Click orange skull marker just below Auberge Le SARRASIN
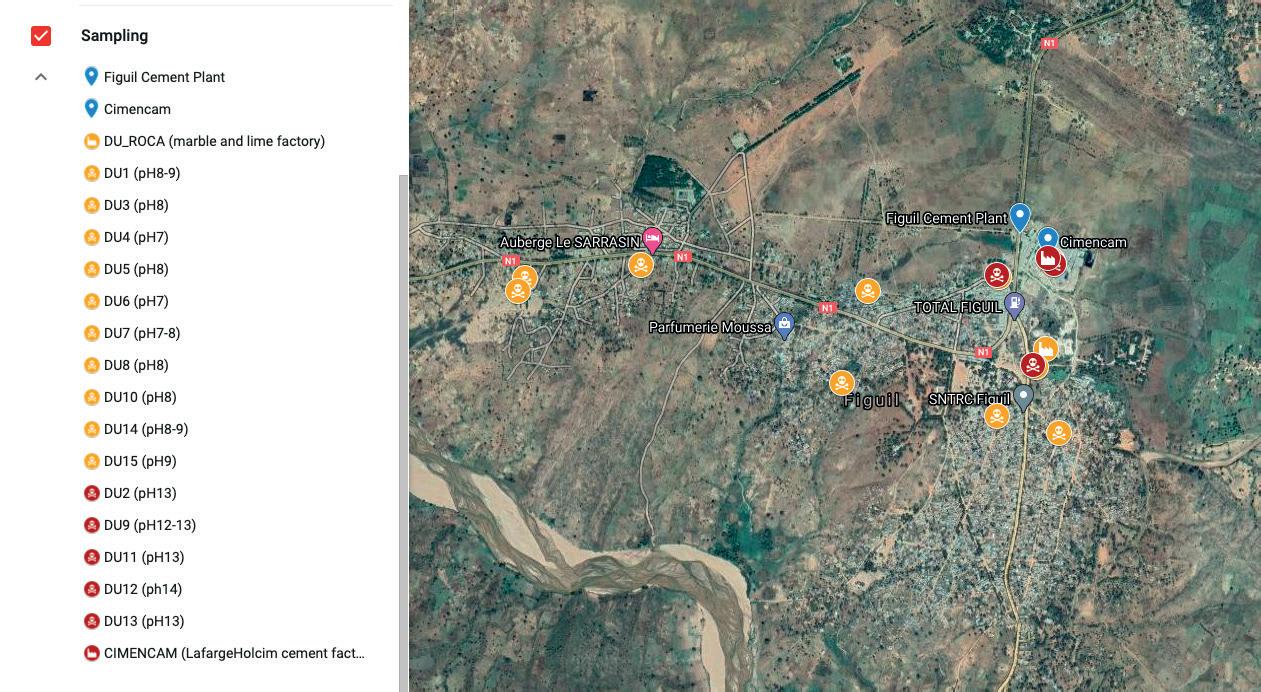The image size is (1261, 692). point(641,265)
